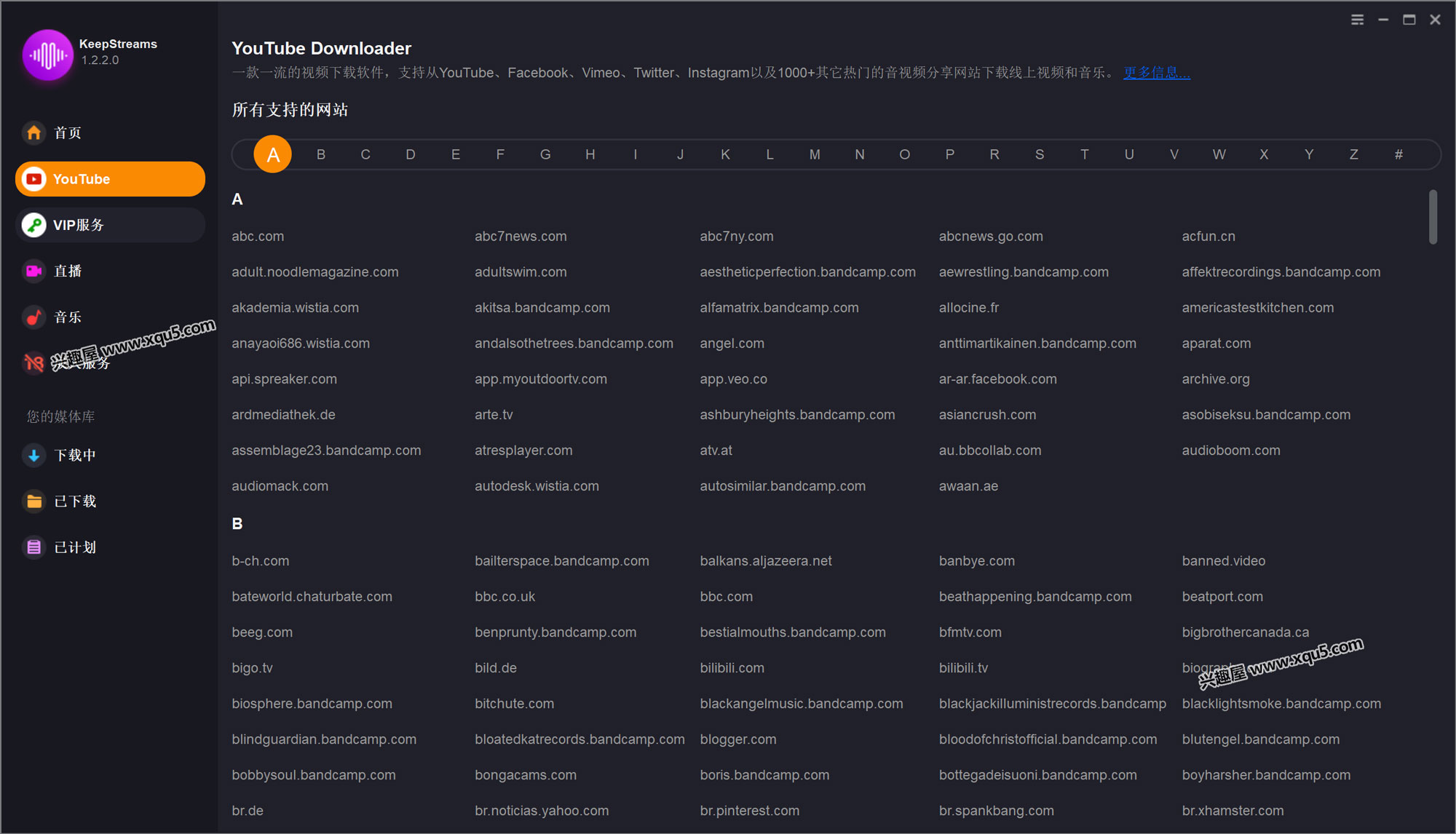Click the KeepStreams logo icon
Viewport: 1456px width, 834px height.
(x=48, y=55)
